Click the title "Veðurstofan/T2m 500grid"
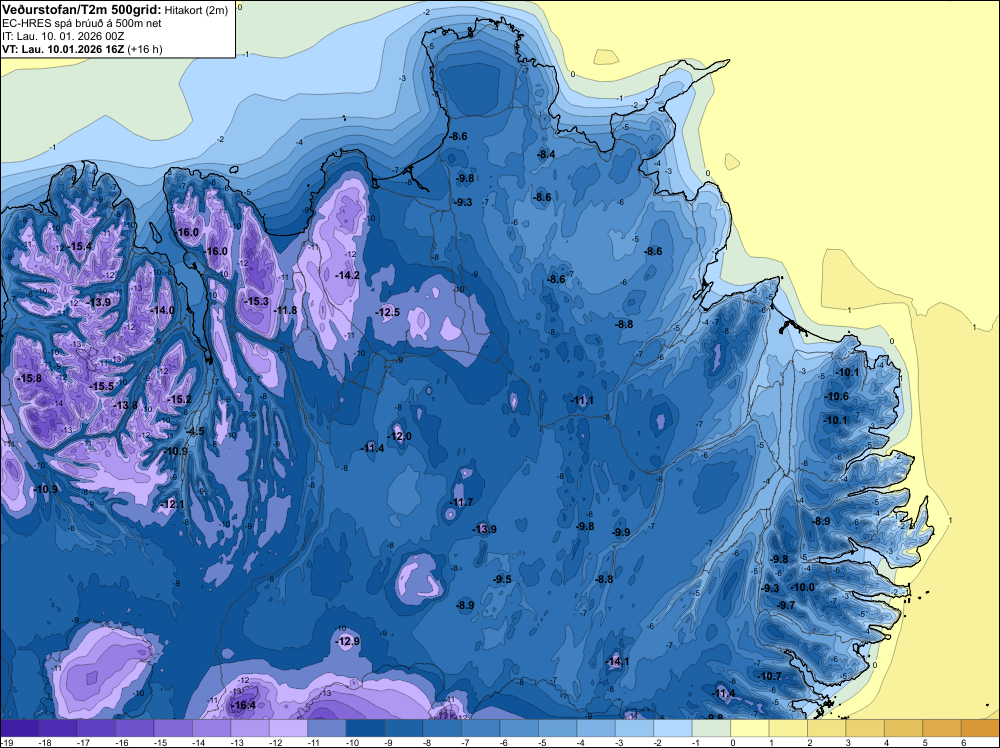Screen dimensions: 1000x748 [81, 10]
